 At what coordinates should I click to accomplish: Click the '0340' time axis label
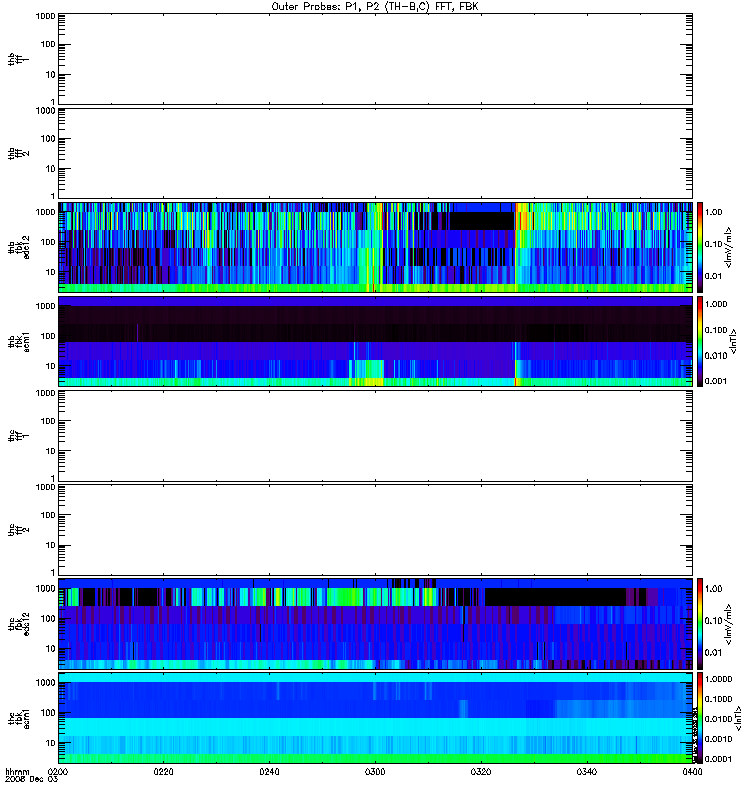pos(587,772)
